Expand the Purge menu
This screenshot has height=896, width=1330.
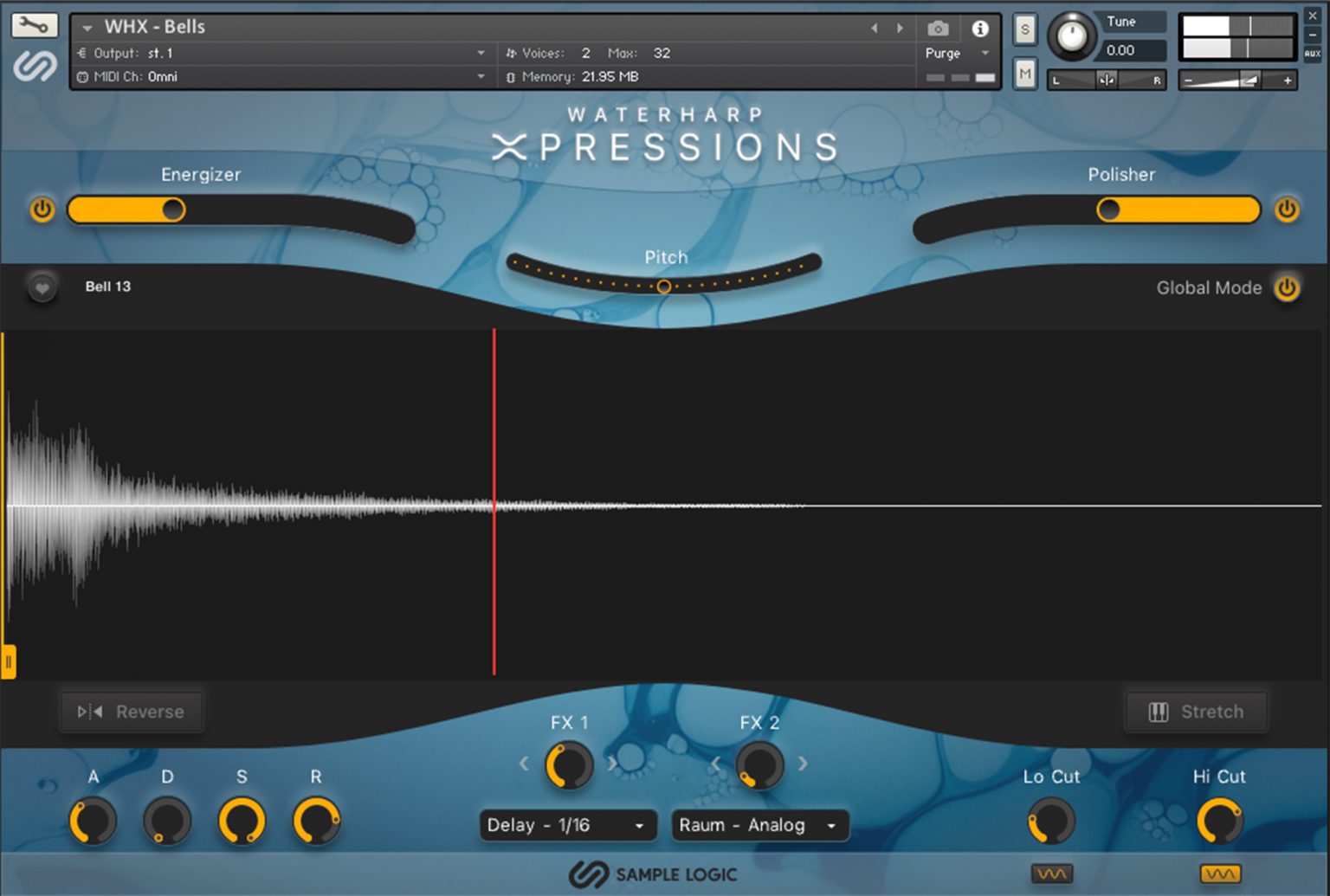956,53
